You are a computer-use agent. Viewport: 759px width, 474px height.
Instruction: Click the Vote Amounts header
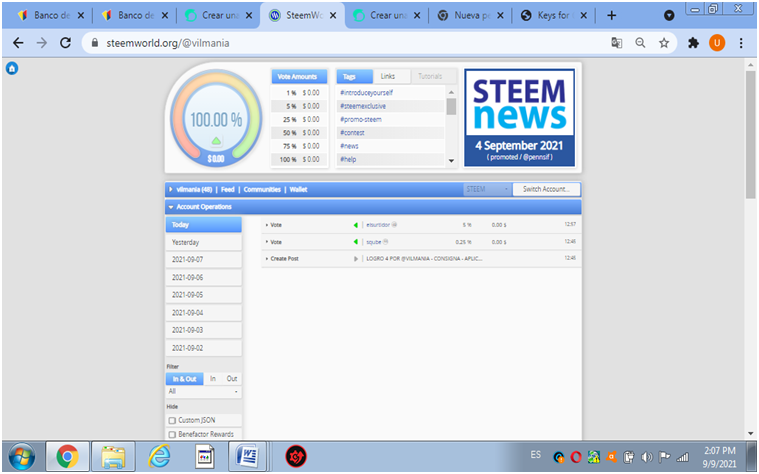coord(299,76)
